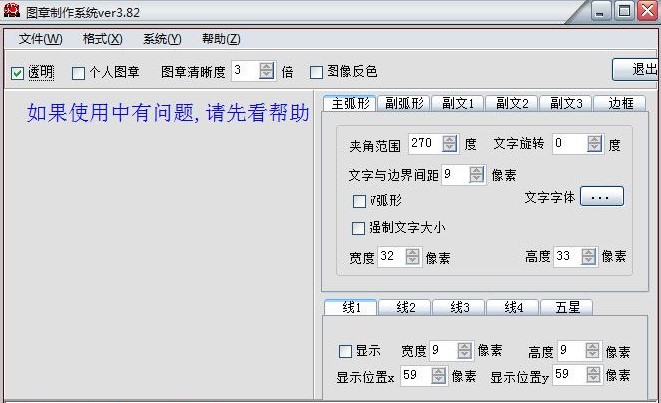The height and width of the screenshot is (403, 661).
Task: Switch to the 边框 tab
Action: click(620, 103)
